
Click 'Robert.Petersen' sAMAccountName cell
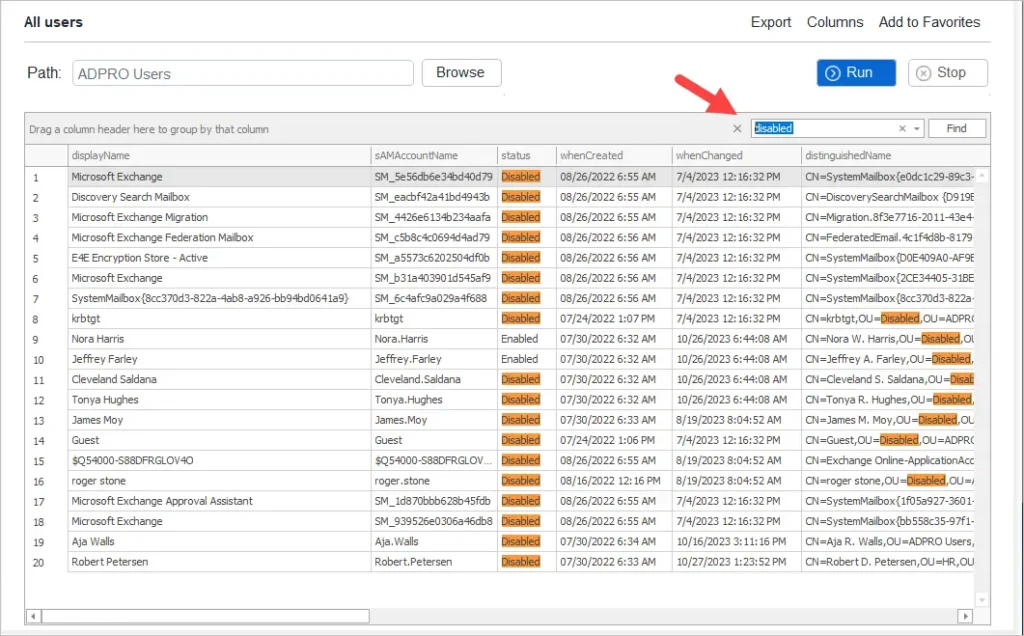pyautogui.click(x=434, y=562)
